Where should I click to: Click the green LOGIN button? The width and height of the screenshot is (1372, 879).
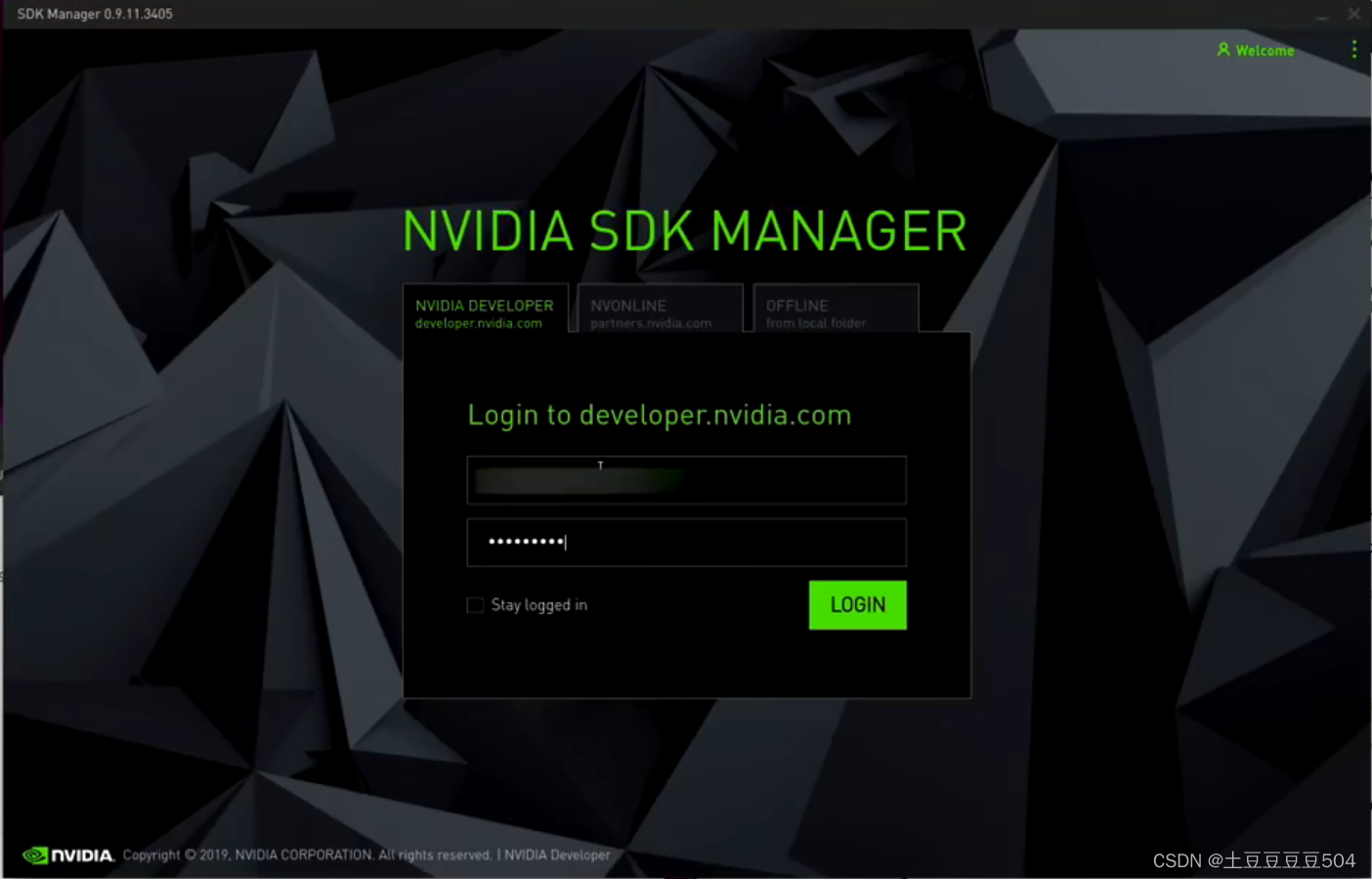(x=857, y=604)
